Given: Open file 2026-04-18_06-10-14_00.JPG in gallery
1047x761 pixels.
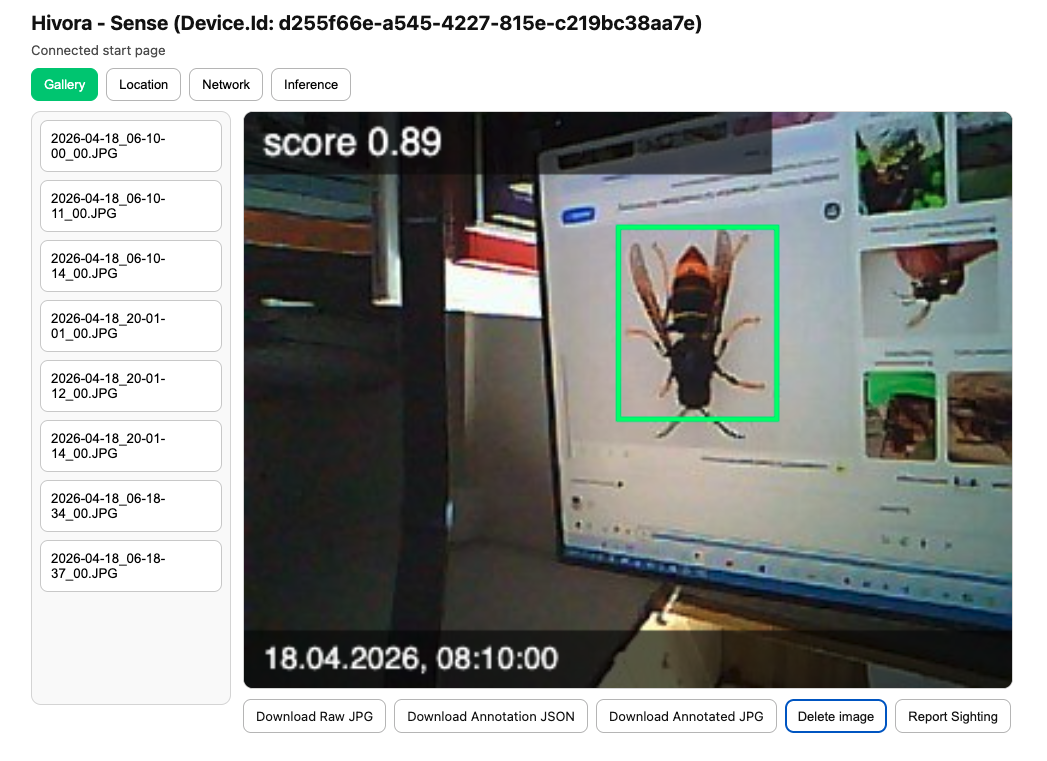Looking at the screenshot, I should (x=131, y=266).
